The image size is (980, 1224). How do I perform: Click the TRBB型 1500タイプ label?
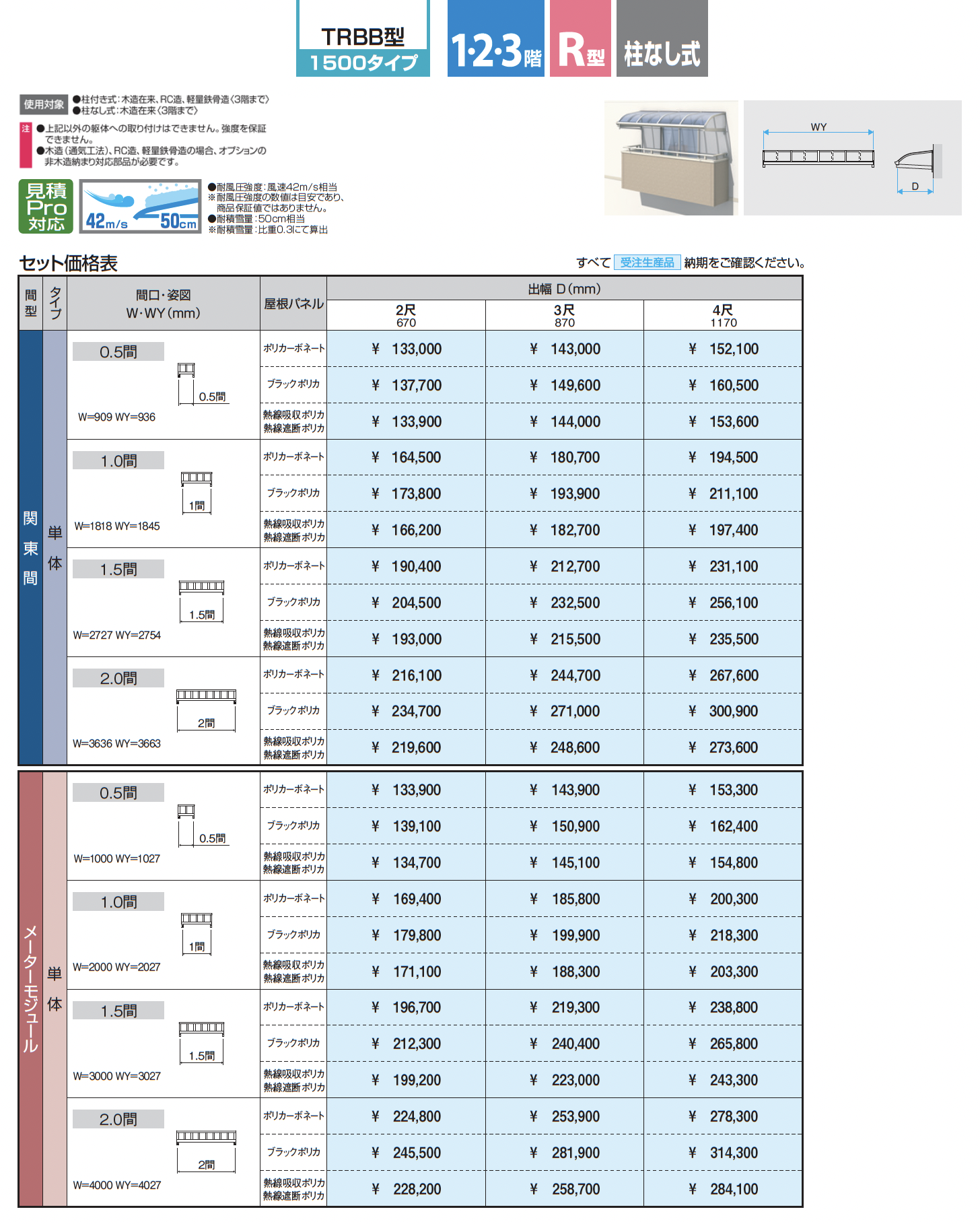point(363,38)
